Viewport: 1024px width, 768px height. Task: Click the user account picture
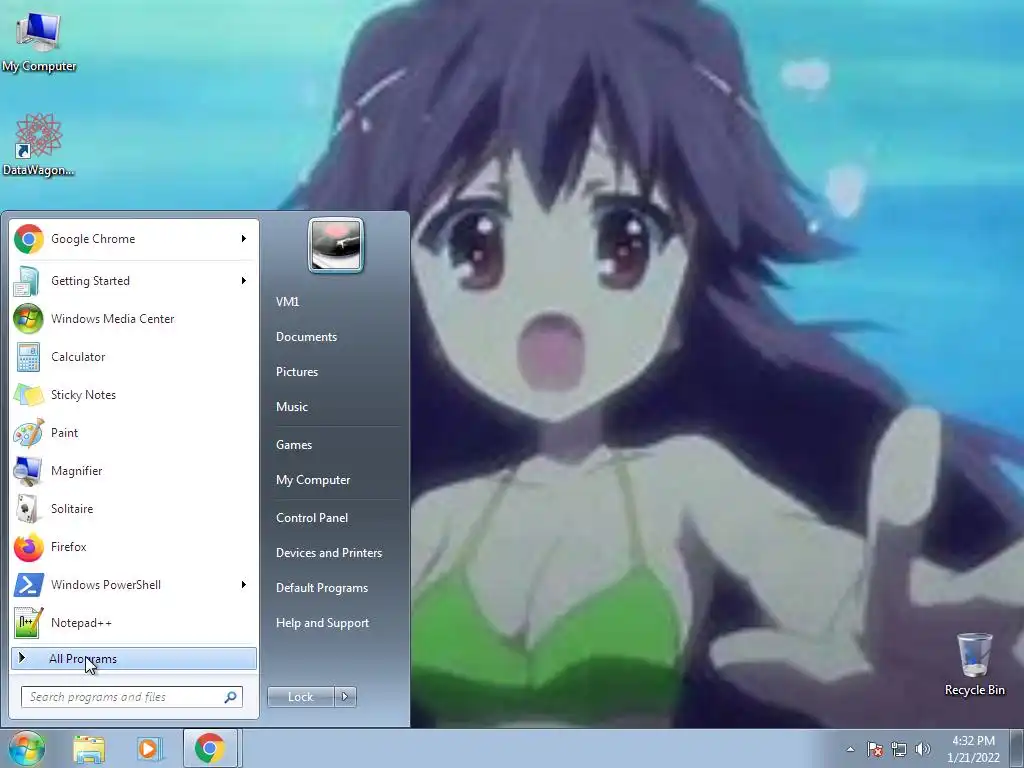pyautogui.click(x=336, y=246)
